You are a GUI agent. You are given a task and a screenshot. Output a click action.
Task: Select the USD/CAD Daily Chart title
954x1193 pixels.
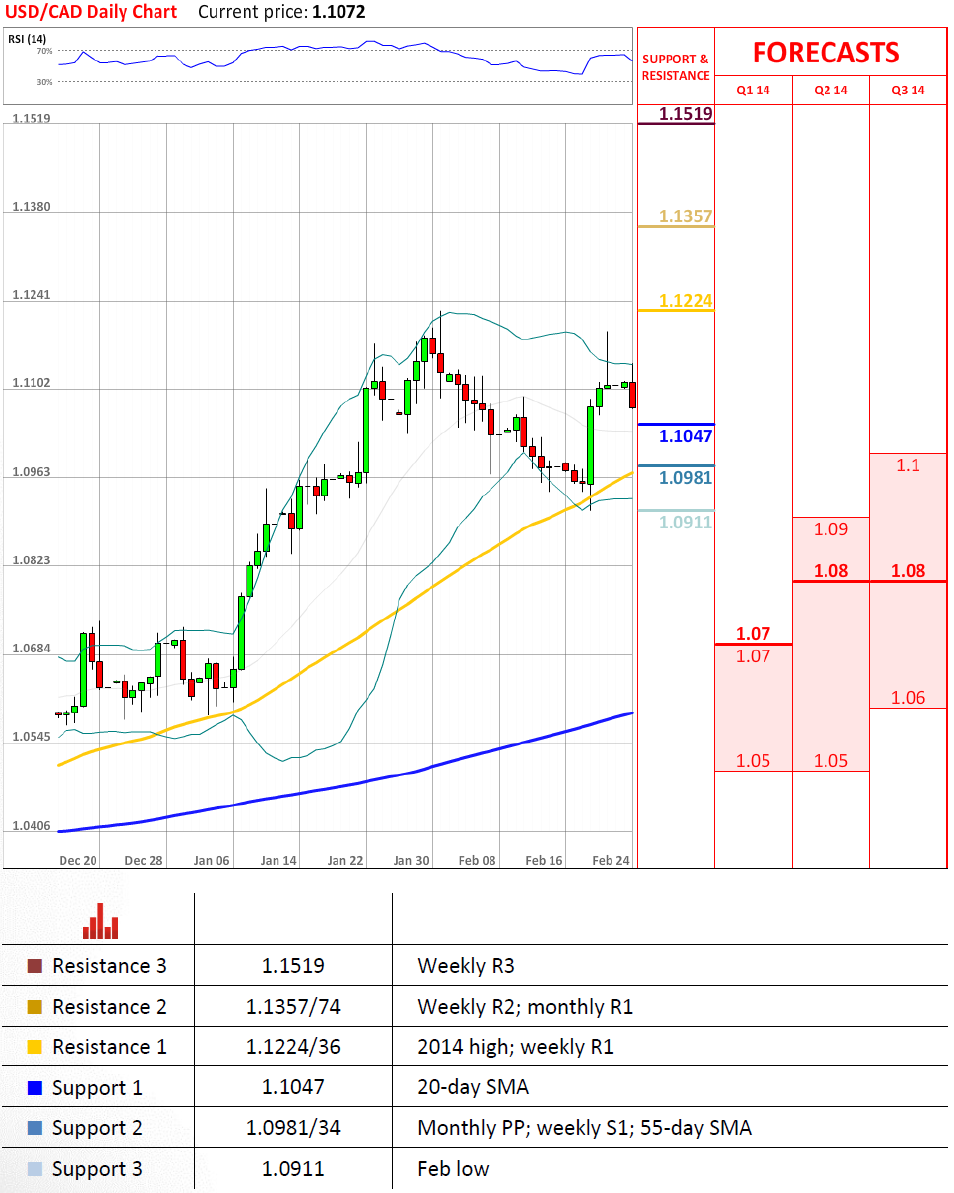90,12
